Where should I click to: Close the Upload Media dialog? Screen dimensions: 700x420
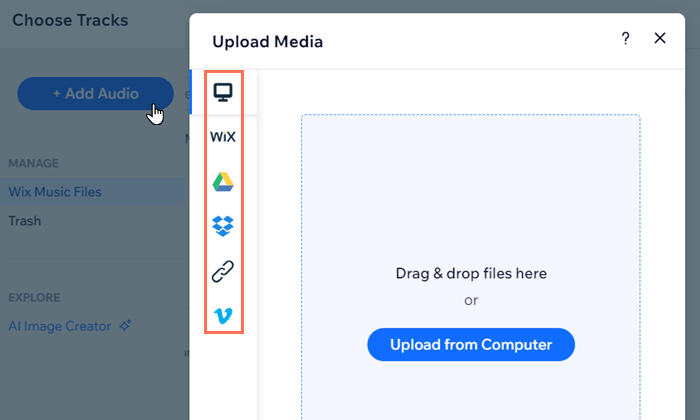tap(660, 38)
